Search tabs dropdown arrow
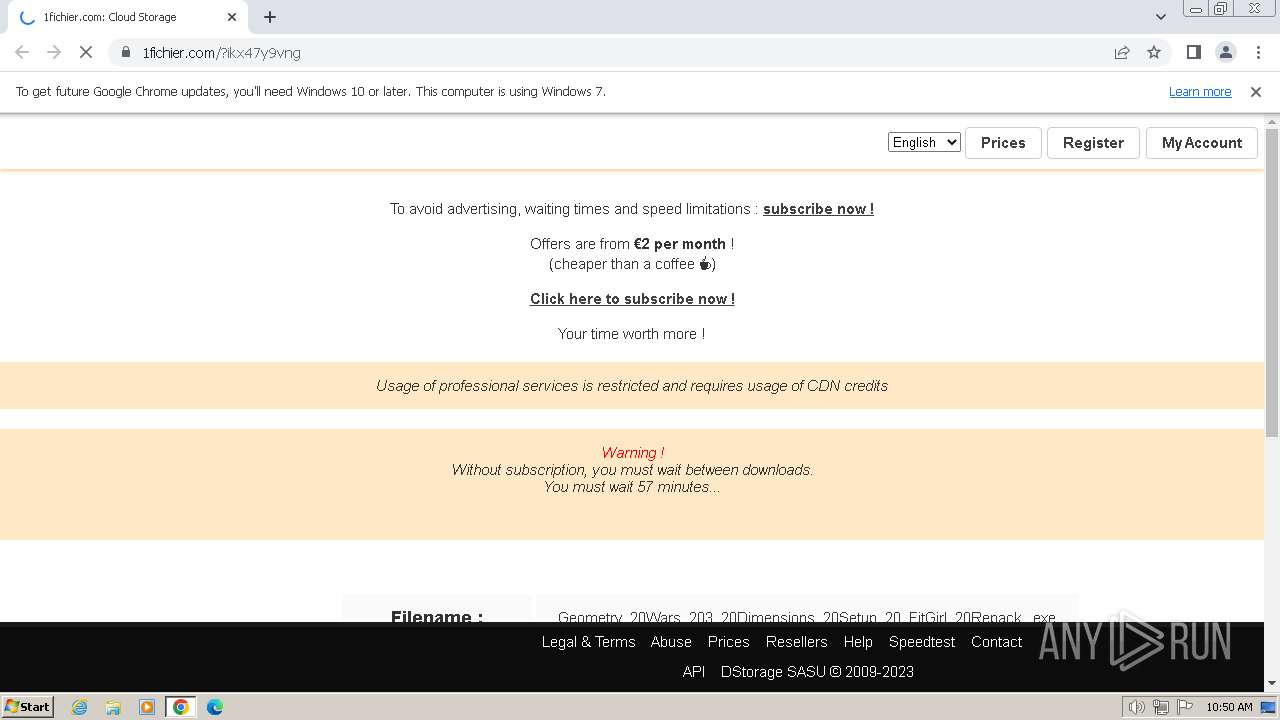 [x=1160, y=17]
